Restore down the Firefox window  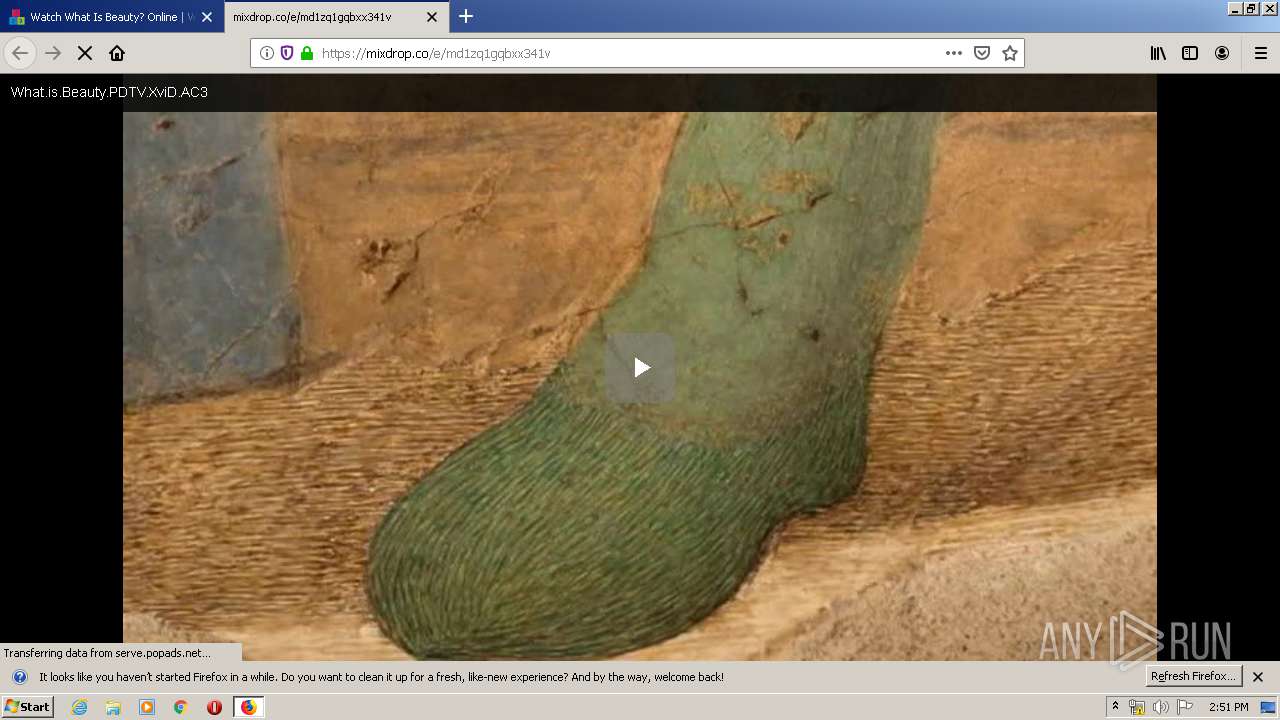coord(1251,8)
